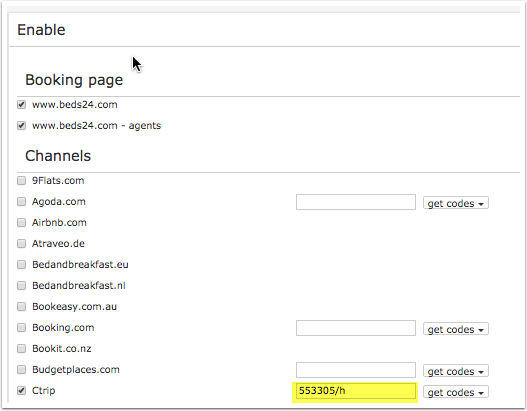Click the 9Flats.com label
The image size is (527, 411).
click(x=58, y=181)
